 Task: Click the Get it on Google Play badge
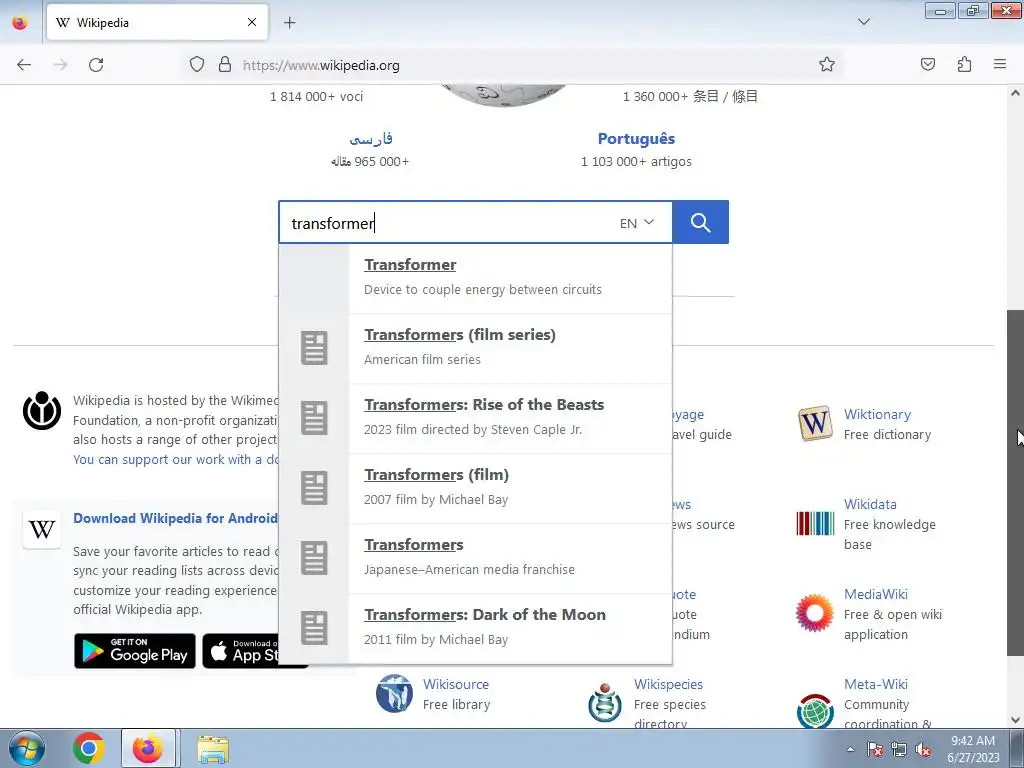(135, 651)
